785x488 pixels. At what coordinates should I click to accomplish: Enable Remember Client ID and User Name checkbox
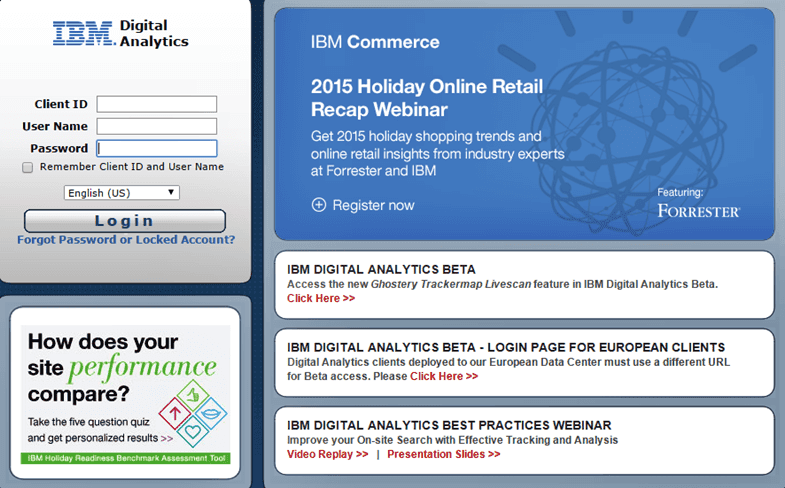[x=28, y=167]
